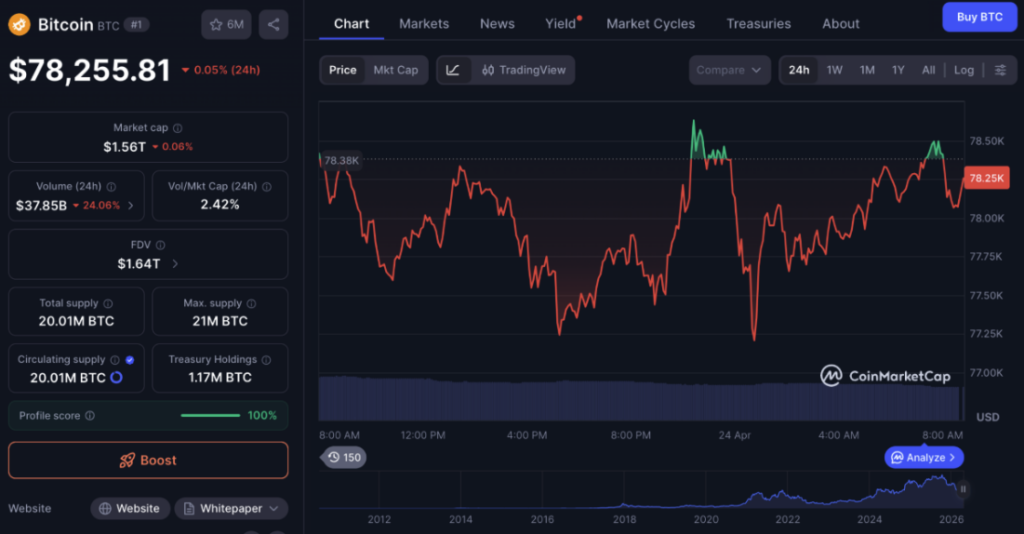
Task: Click the star watchlist button showing 6M
Action: [226, 24]
